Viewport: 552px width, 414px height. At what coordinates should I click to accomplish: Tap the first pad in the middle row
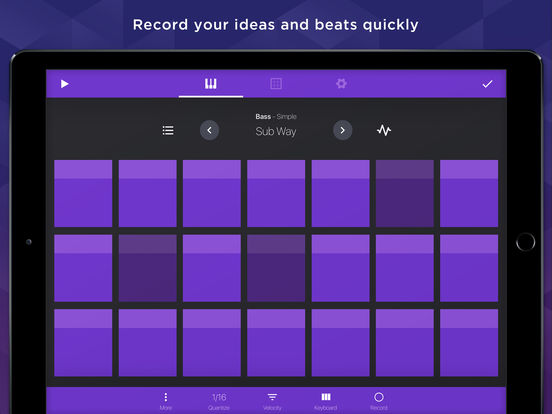point(83,268)
